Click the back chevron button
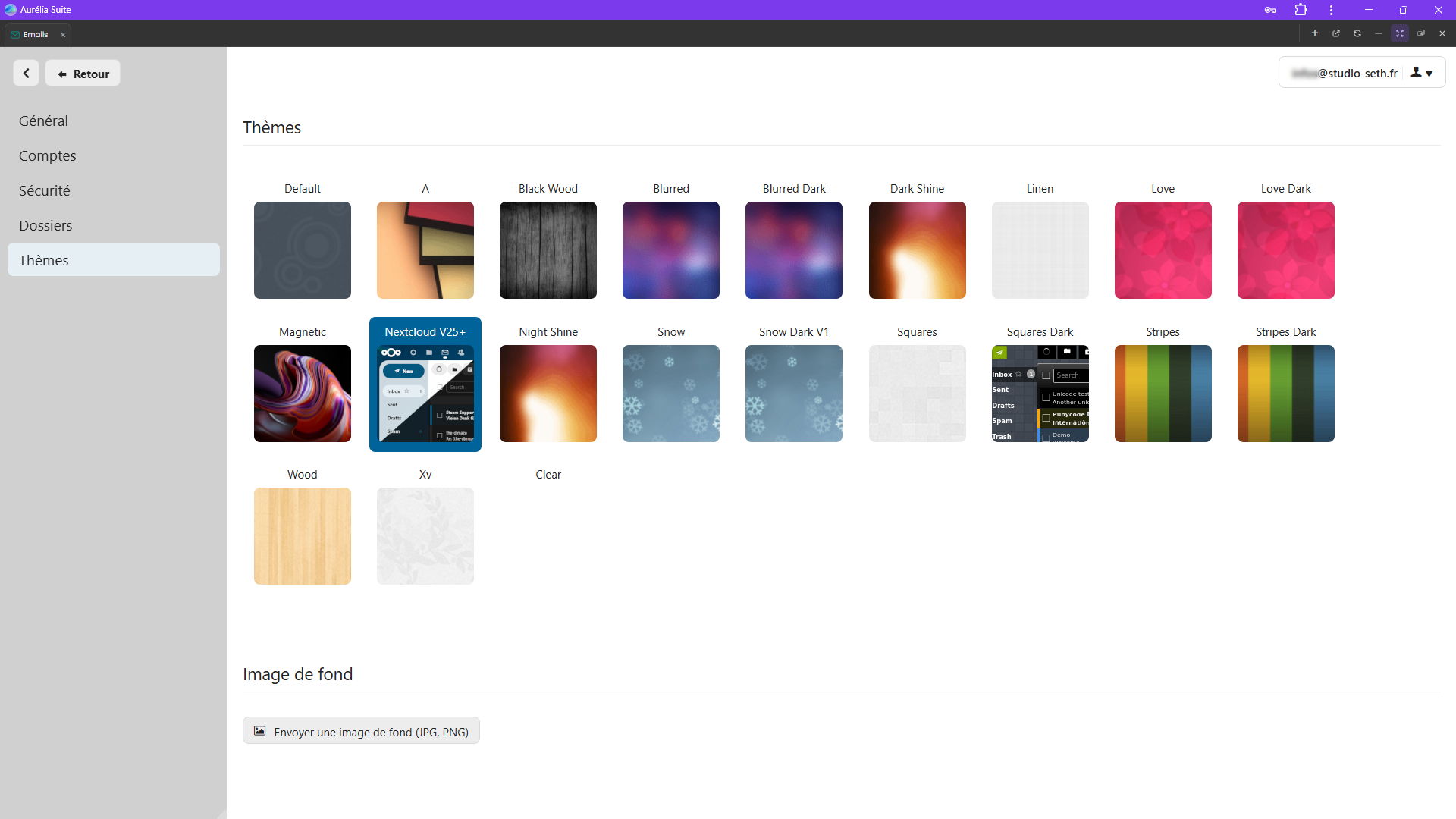This screenshot has height=819, width=1456. (x=27, y=74)
